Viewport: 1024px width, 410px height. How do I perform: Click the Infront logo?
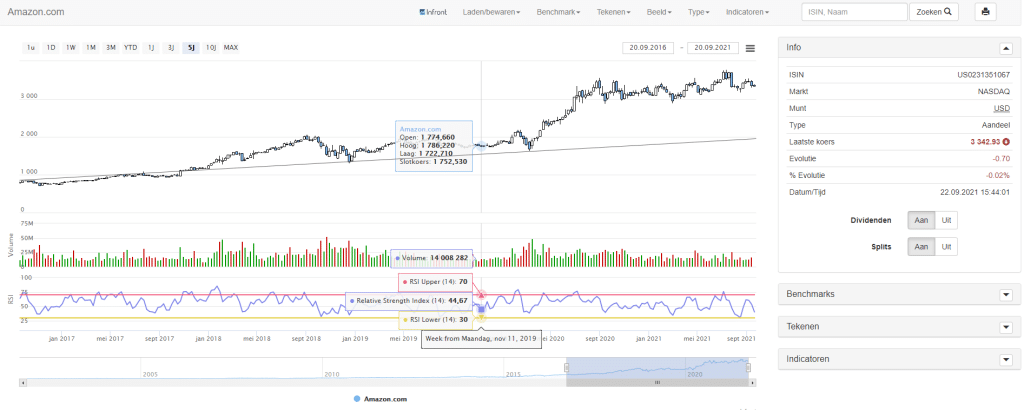433,12
